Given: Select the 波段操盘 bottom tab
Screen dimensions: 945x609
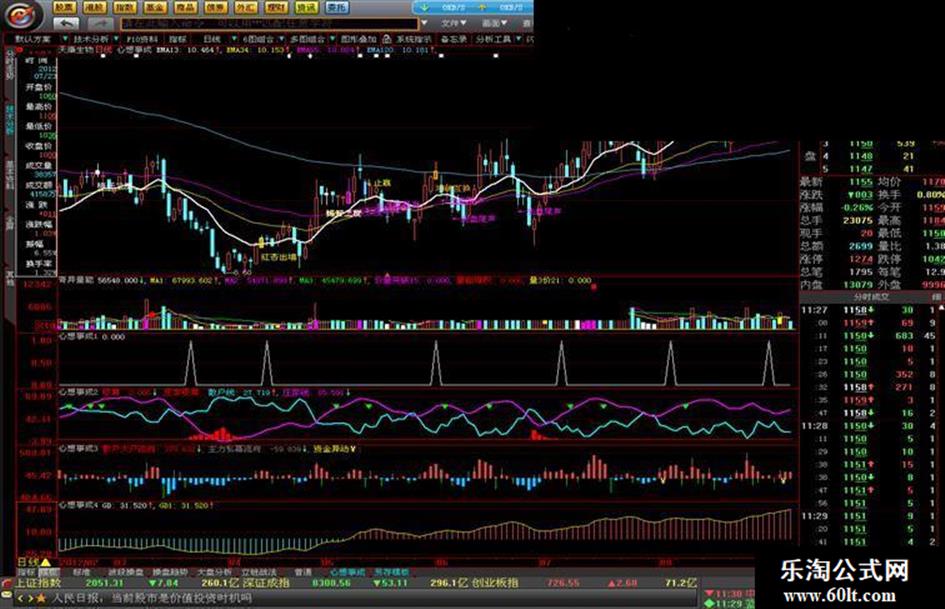Looking at the screenshot, I should (125, 572).
